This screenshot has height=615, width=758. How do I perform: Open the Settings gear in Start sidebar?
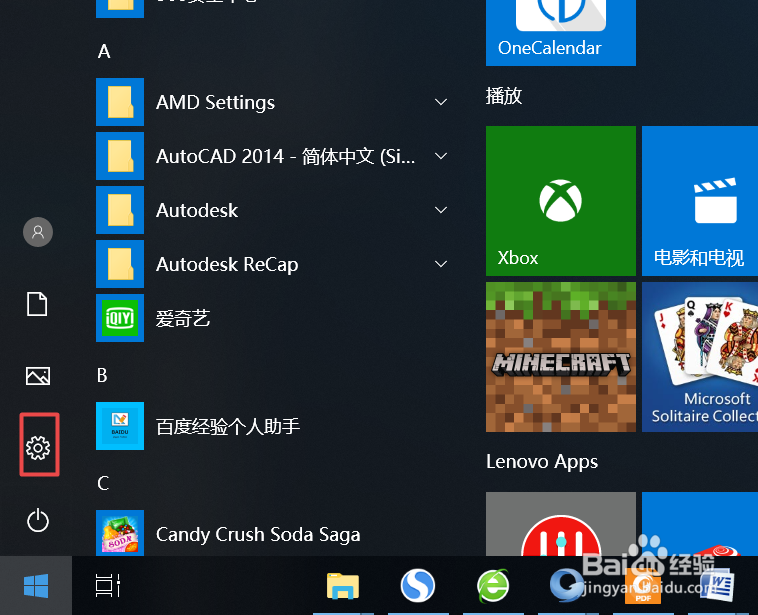[x=38, y=447]
